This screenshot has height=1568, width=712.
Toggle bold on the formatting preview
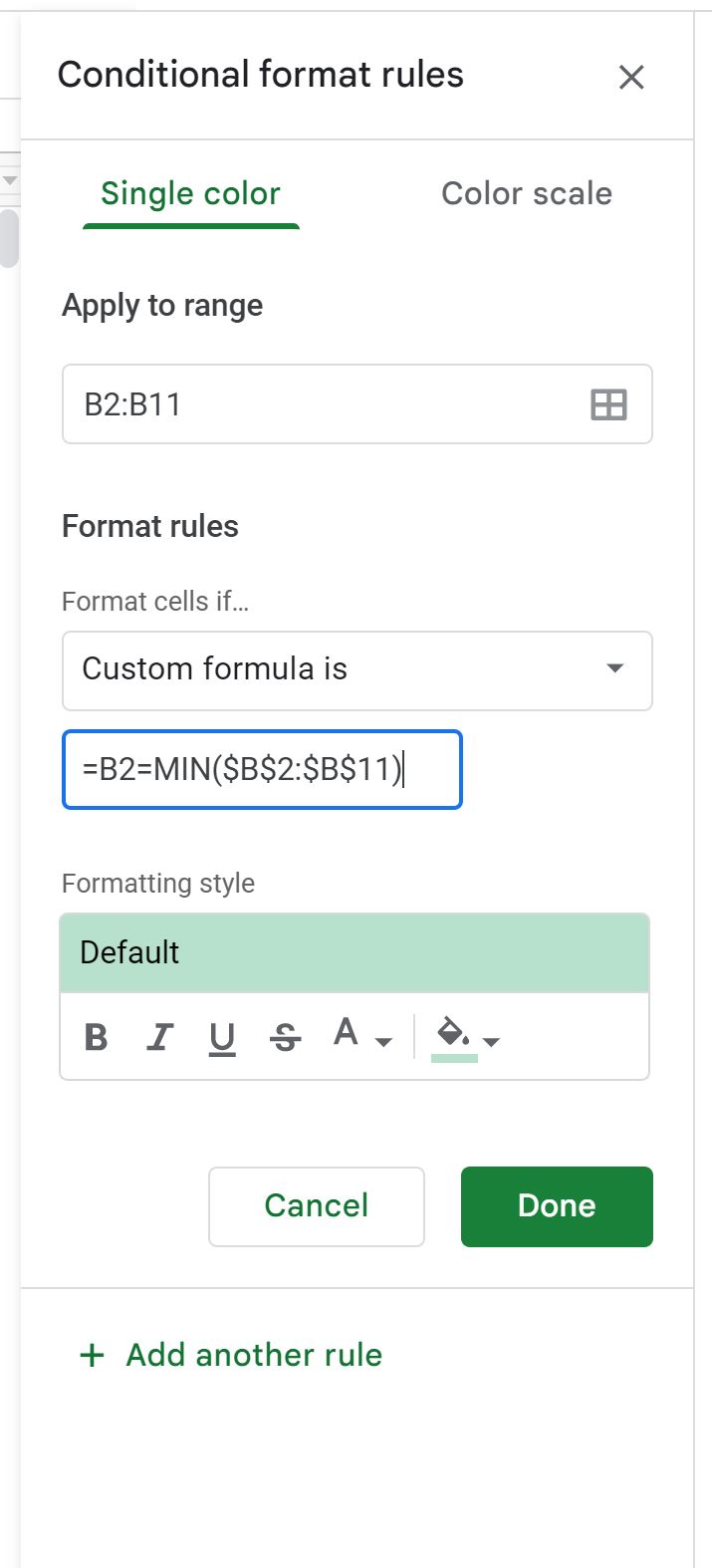point(96,1037)
